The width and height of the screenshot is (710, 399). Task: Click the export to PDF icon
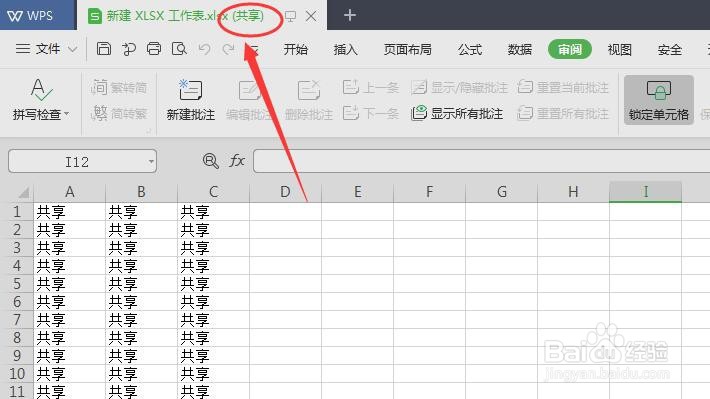[129, 49]
